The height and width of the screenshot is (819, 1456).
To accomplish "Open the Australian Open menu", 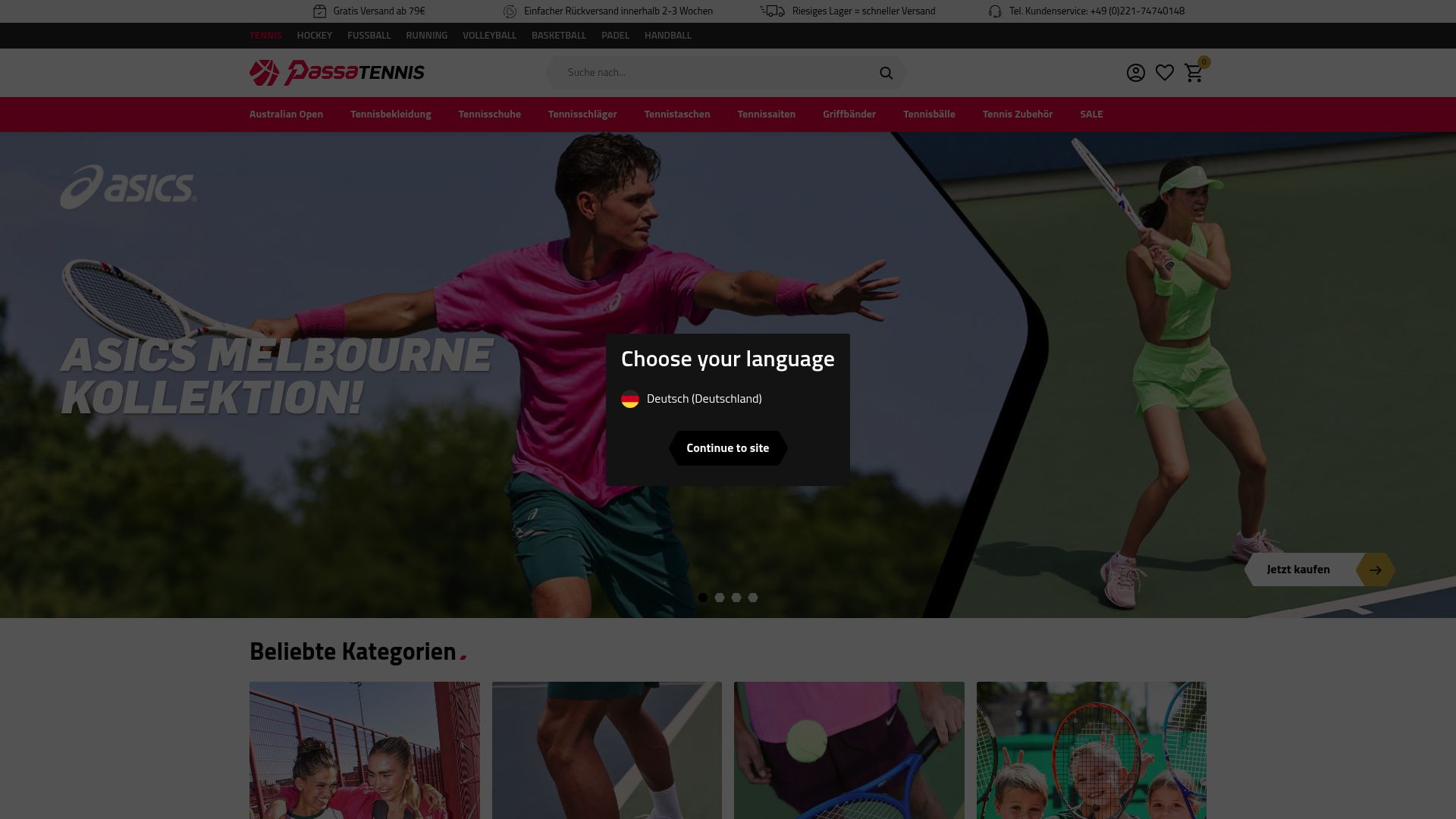I will (286, 115).
